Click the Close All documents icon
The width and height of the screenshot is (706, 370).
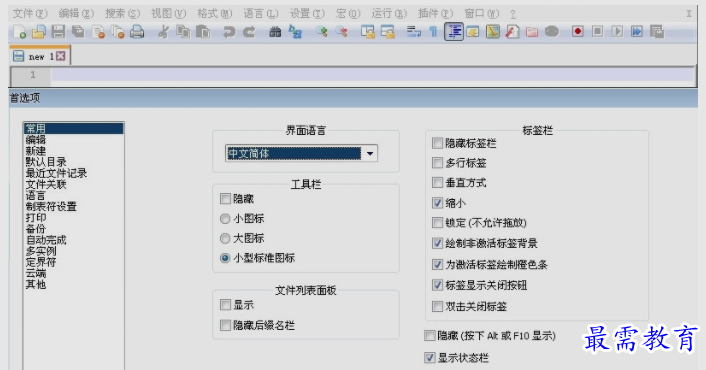[x=118, y=32]
